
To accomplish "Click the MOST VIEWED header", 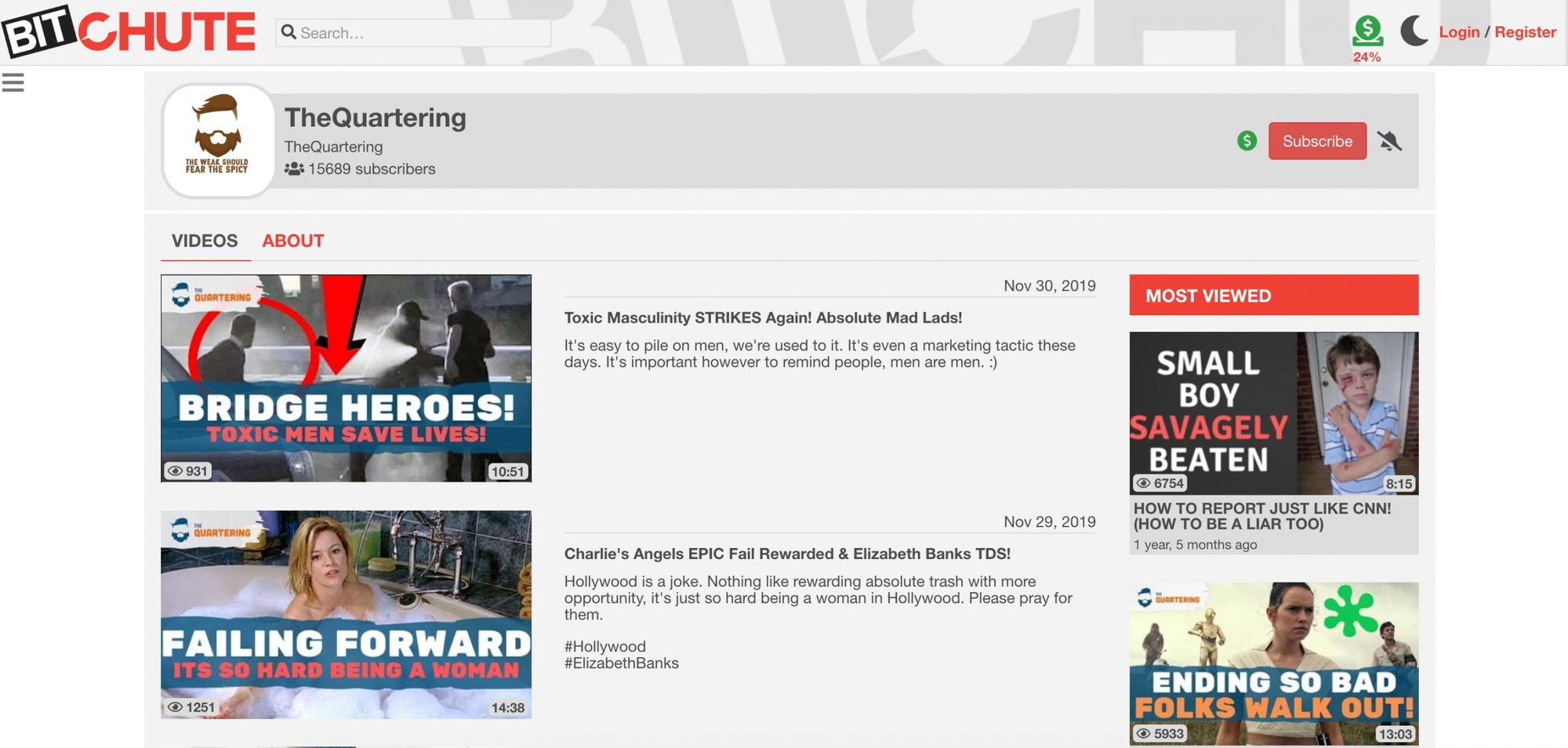I will (x=1274, y=296).
